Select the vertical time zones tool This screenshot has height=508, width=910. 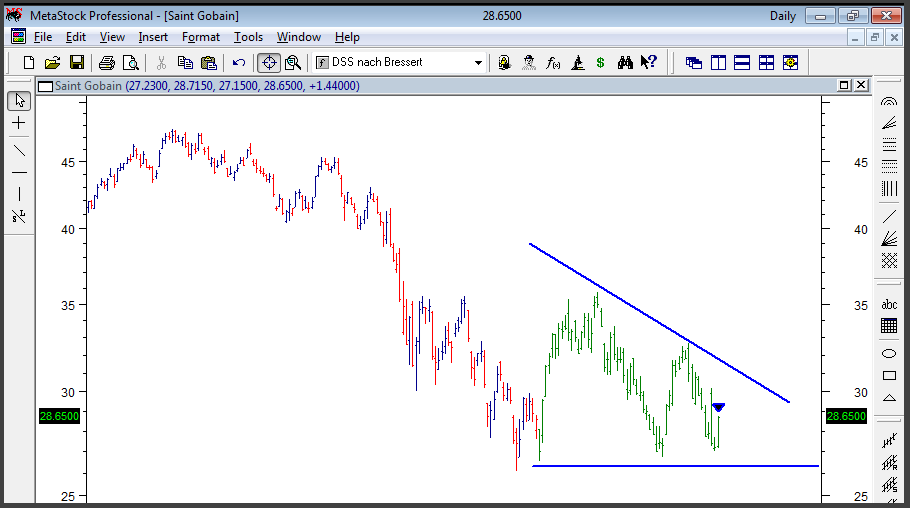point(889,188)
